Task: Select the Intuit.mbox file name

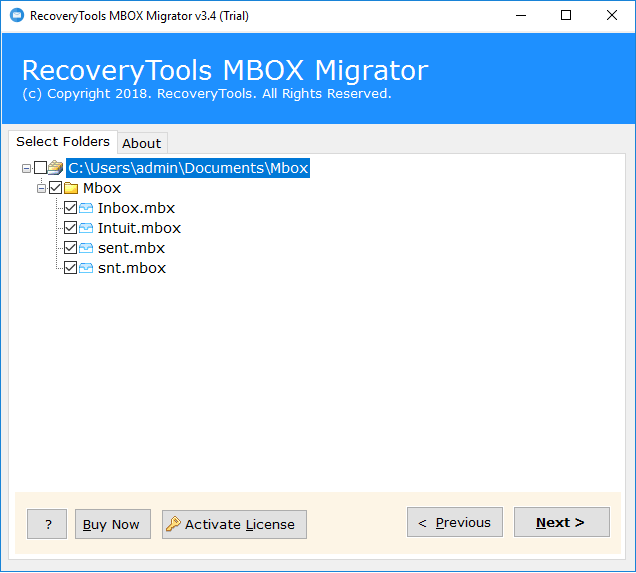Action: 139,228
